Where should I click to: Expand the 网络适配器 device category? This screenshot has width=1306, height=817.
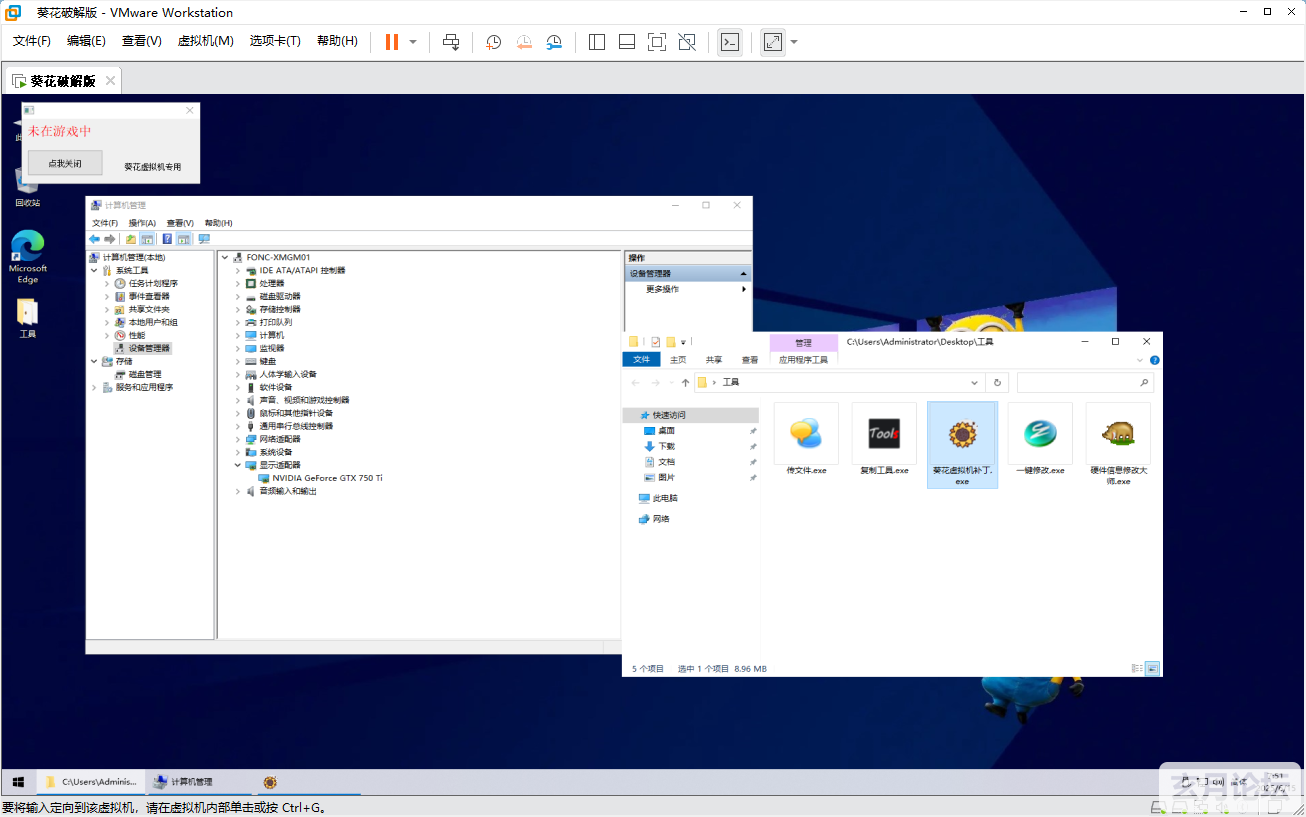238,439
